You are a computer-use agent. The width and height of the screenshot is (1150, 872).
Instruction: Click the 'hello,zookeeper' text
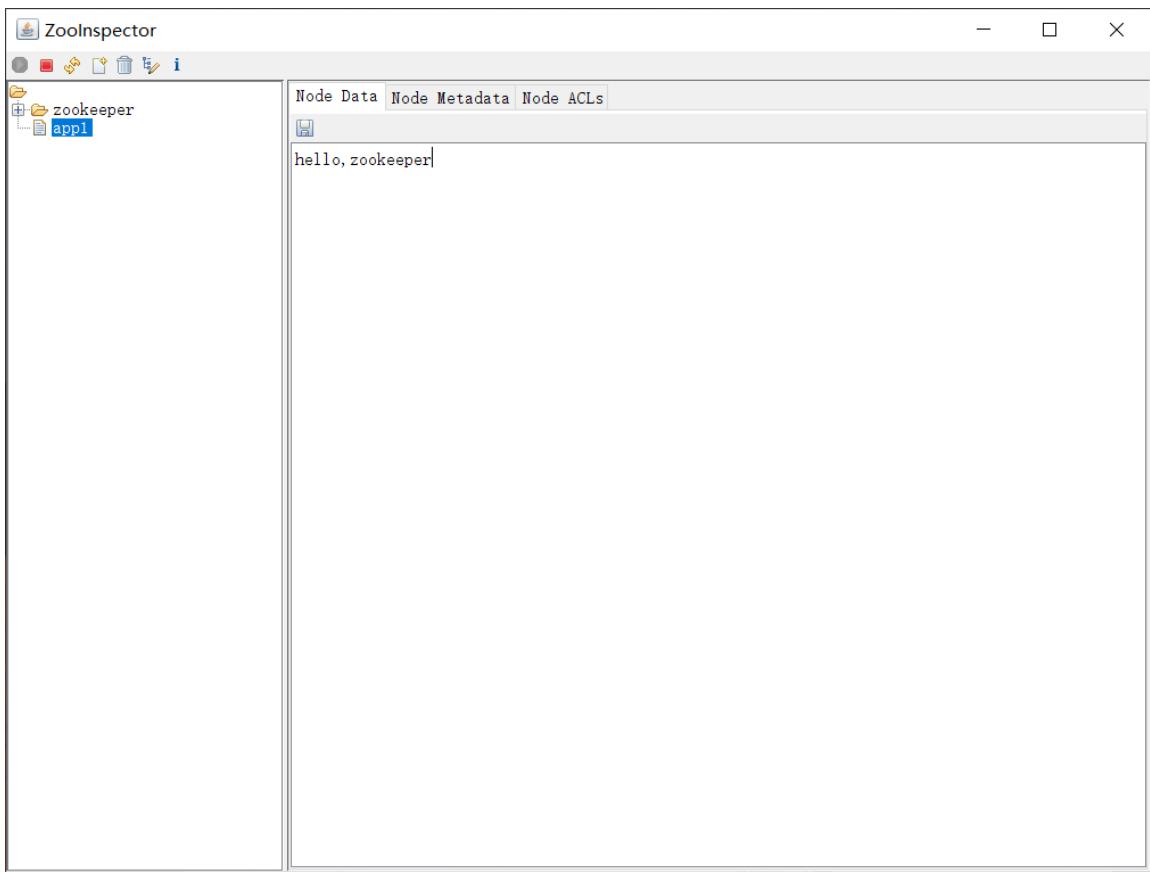click(x=363, y=159)
